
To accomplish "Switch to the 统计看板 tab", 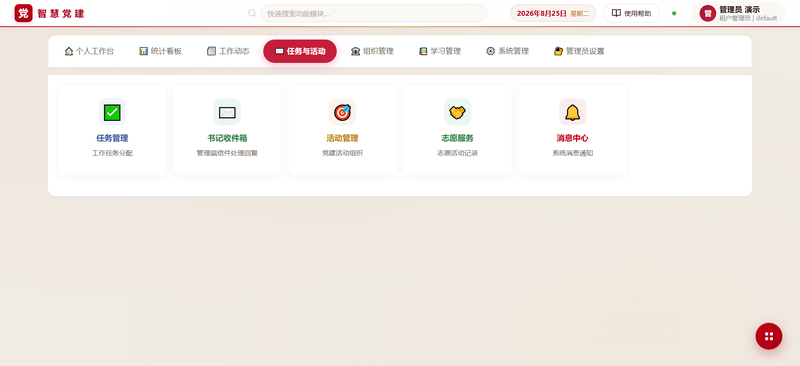I will click(160, 51).
